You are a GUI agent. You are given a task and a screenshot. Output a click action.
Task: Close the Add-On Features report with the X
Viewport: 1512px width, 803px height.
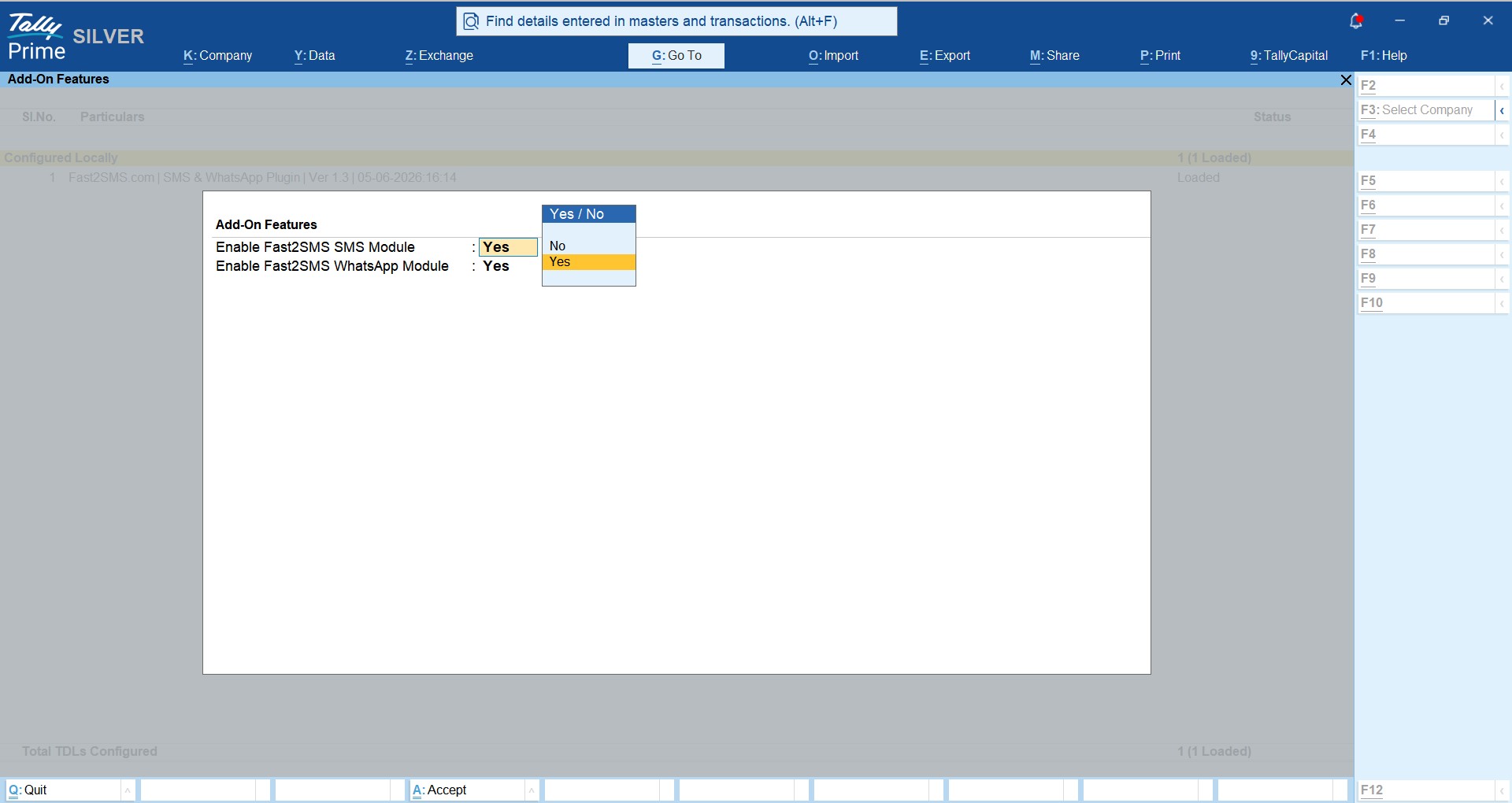(x=1346, y=80)
